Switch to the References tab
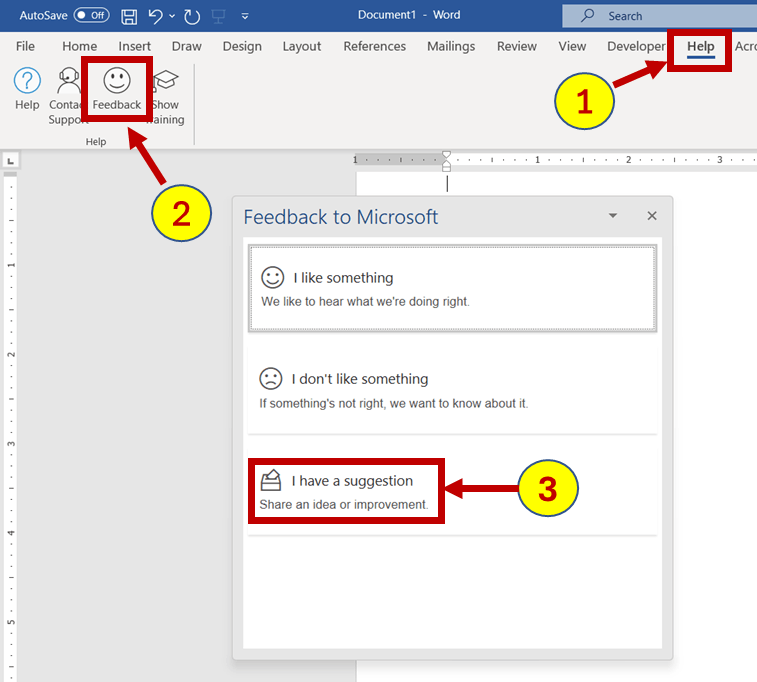 (x=375, y=46)
